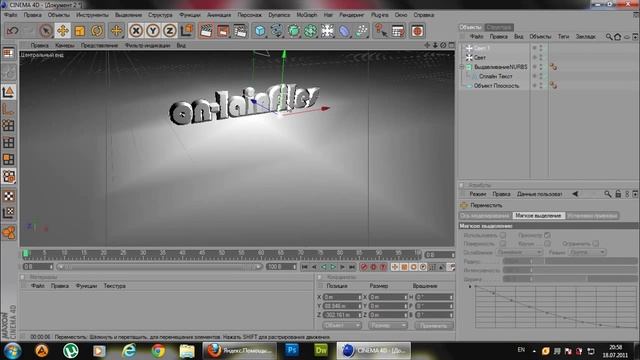Select the Live Selection cursor tool
Viewport: 640px width, 360px height.
(46, 31)
